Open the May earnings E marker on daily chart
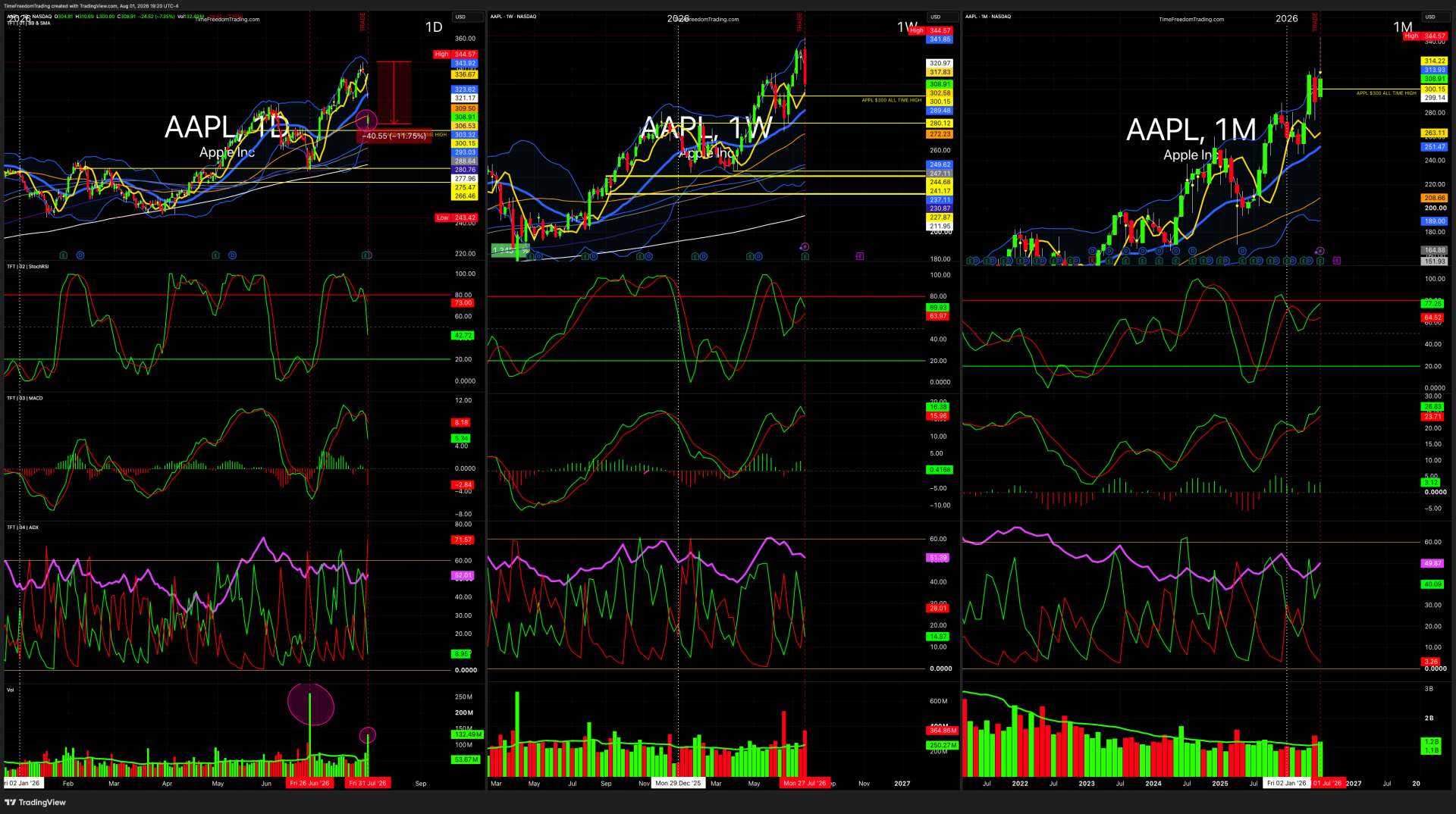Viewport: 1456px width, 814px height. click(x=215, y=255)
